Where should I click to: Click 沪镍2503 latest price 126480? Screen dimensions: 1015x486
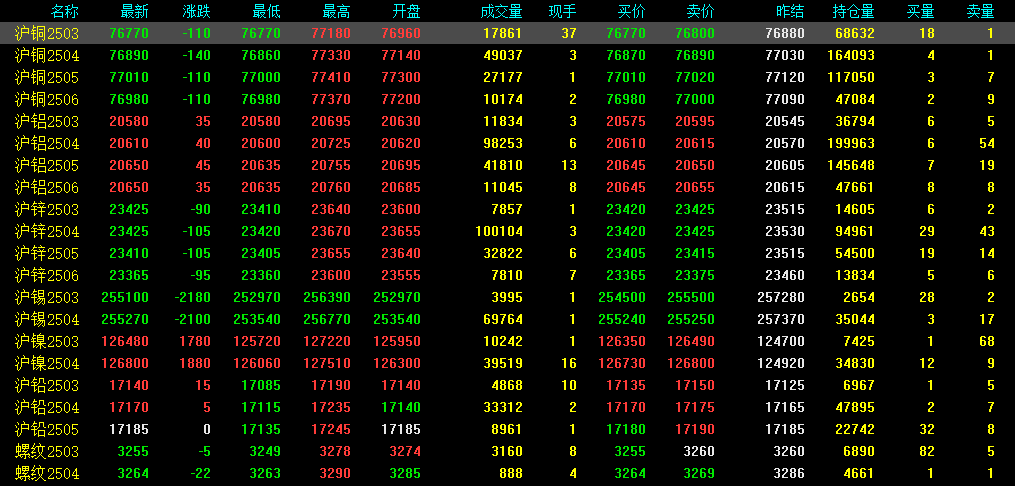pyautogui.click(x=125, y=342)
